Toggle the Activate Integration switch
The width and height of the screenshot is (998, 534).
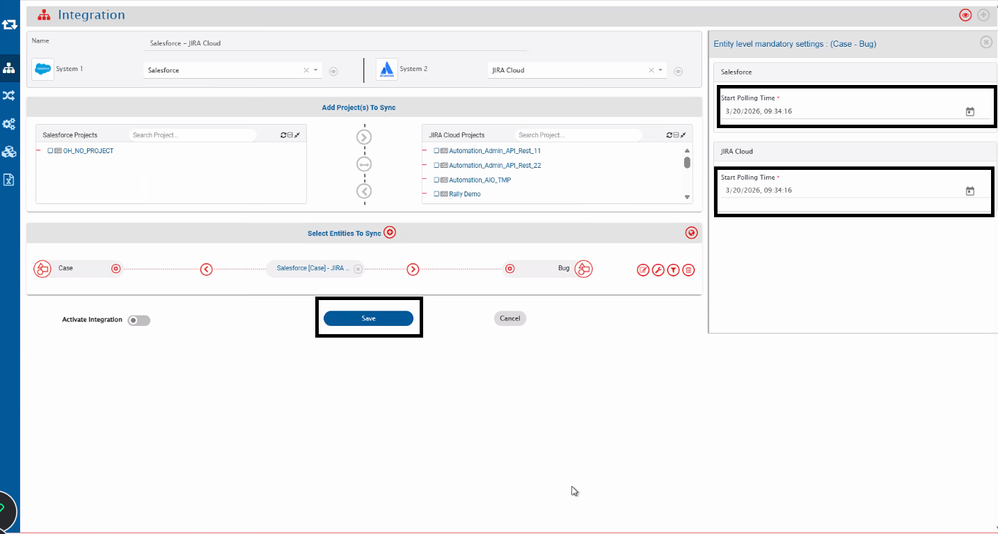tap(139, 320)
